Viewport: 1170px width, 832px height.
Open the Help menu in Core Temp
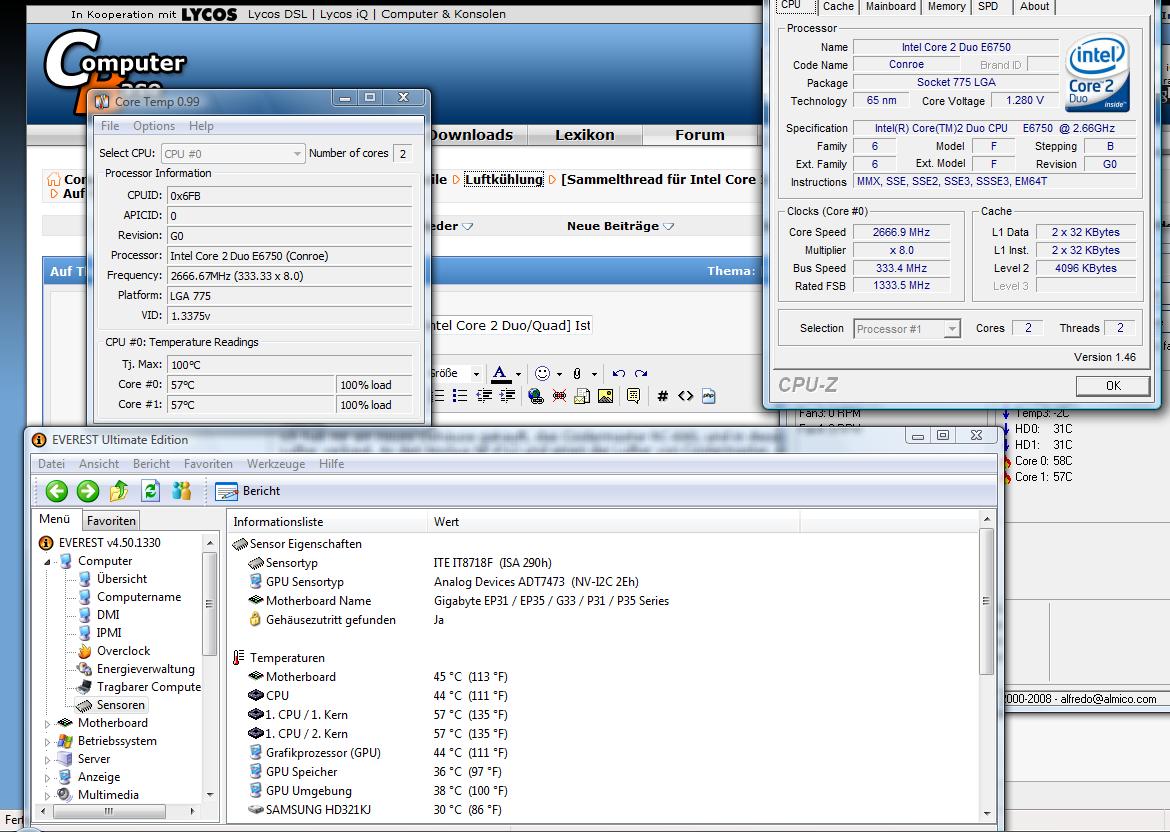(201, 126)
